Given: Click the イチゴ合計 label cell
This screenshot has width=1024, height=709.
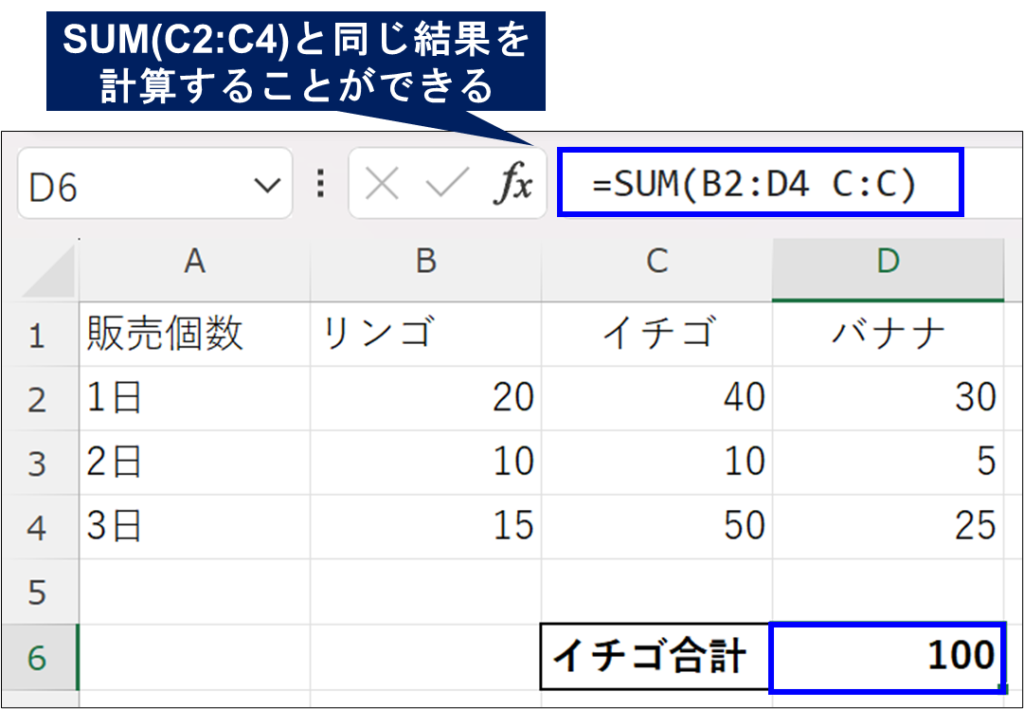Looking at the screenshot, I should pyautogui.click(x=656, y=657).
